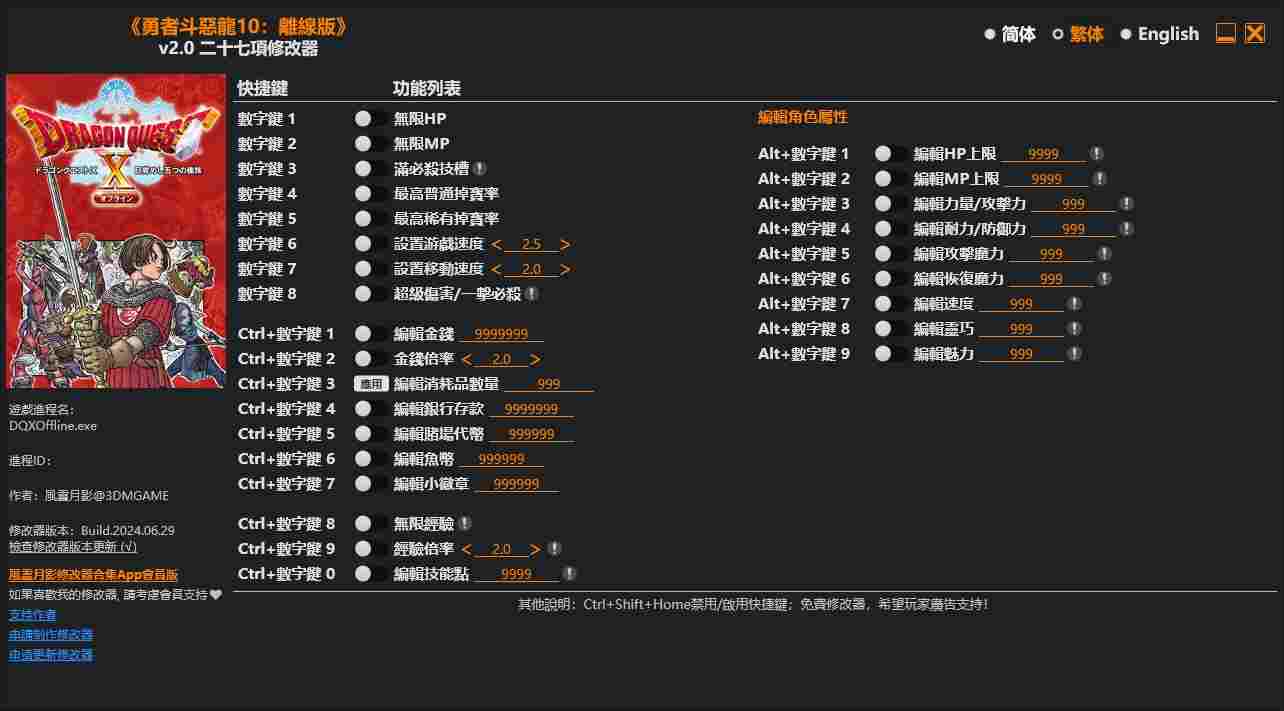This screenshot has width=1284, height=711.
Task: Click the info icon after 經驗倍率 value
Action: pyautogui.click(x=554, y=549)
